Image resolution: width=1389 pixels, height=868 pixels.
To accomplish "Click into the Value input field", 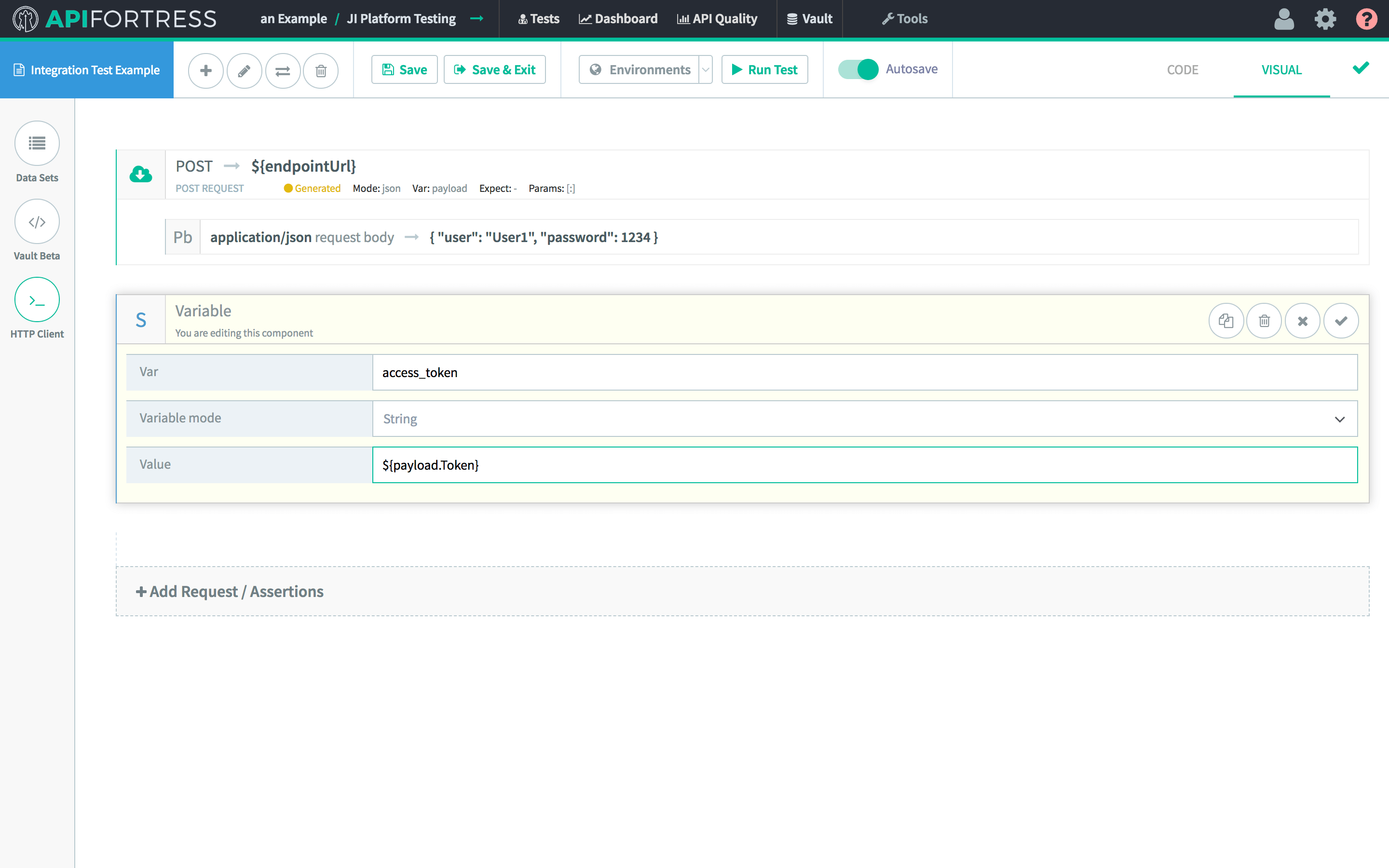I will [864, 464].
